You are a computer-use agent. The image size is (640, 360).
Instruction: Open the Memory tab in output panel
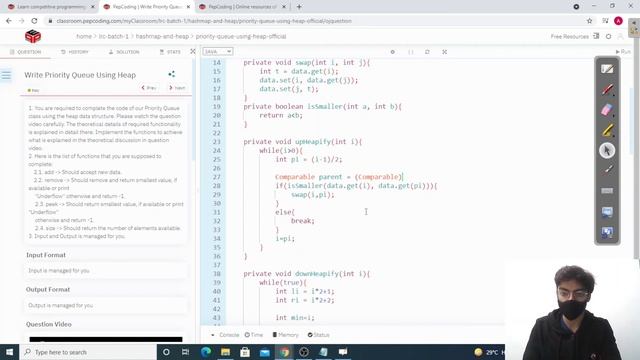pos(285,335)
